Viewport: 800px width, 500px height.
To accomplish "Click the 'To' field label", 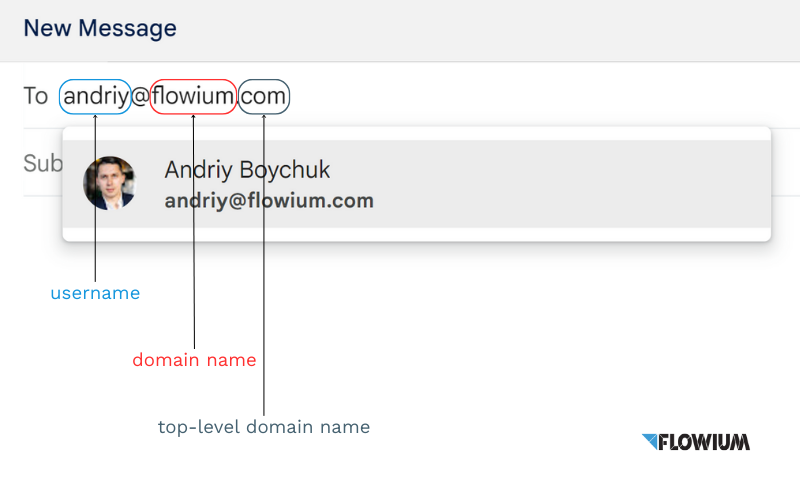I will [x=36, y=96].
